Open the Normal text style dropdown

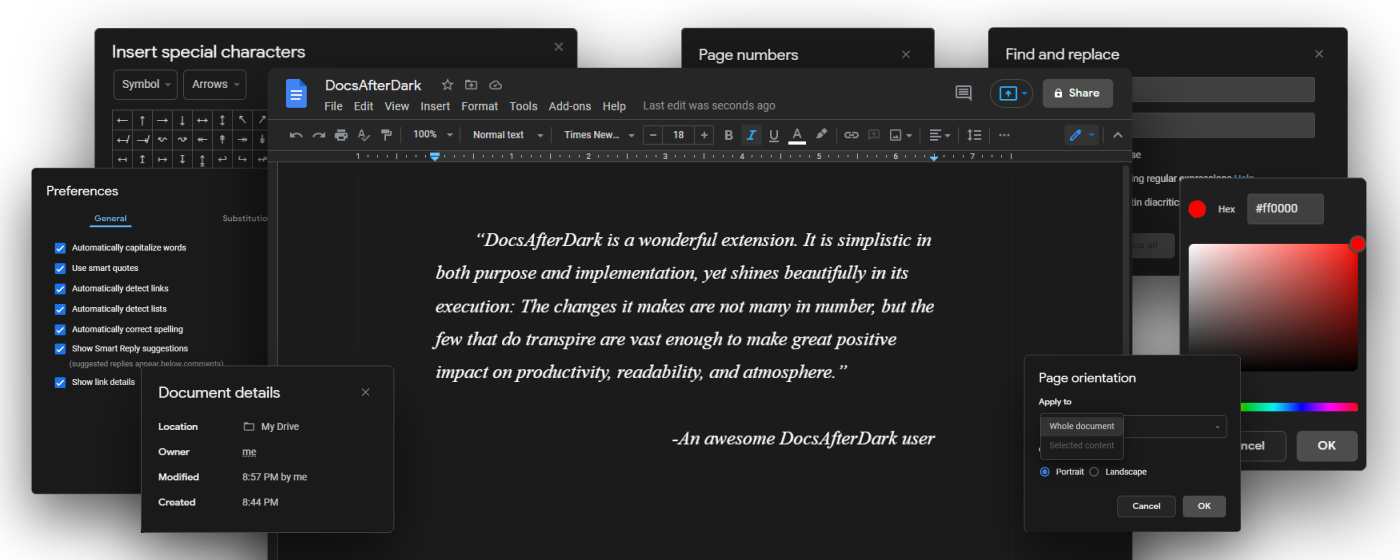507,135
